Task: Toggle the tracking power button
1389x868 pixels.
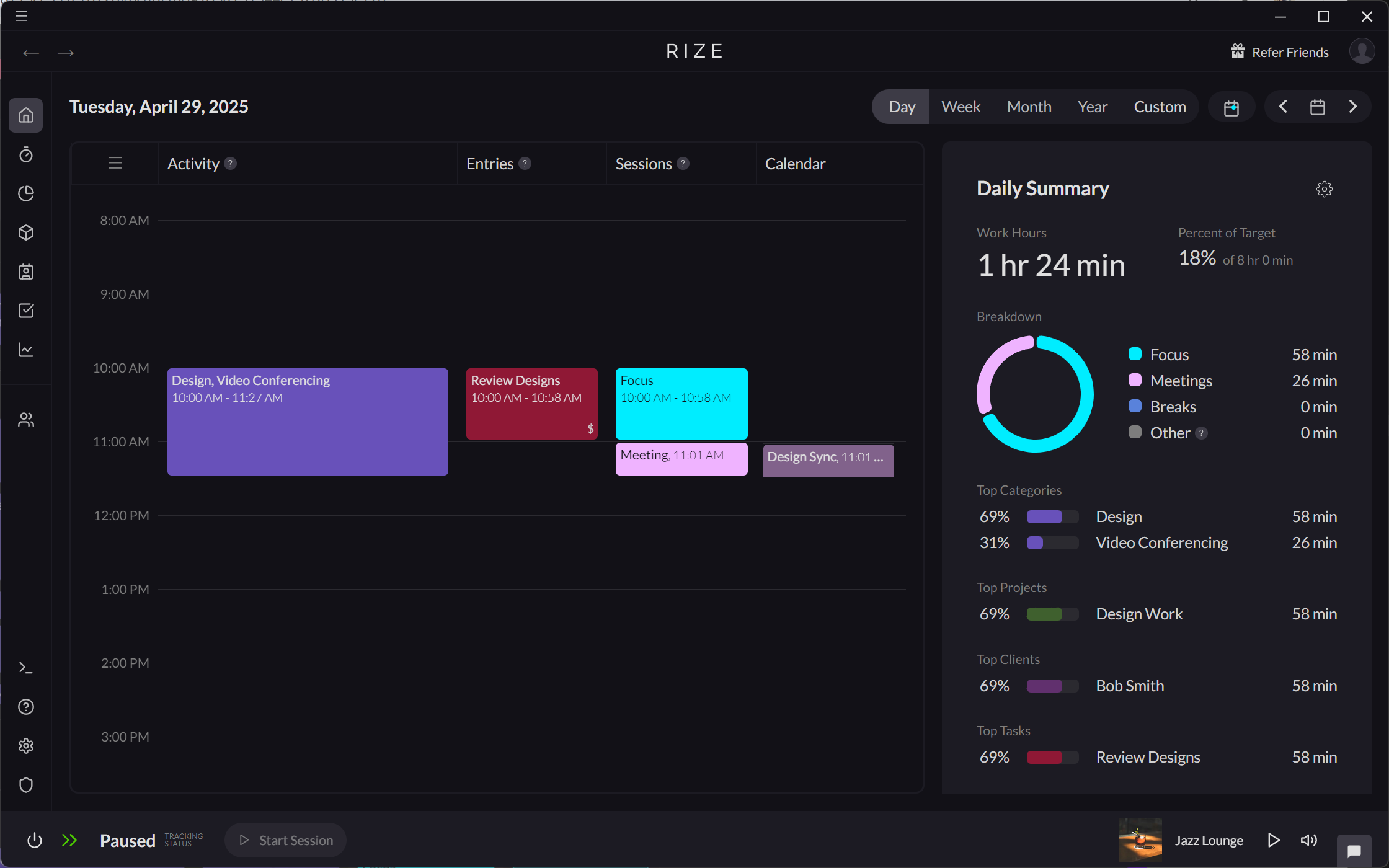Action: (x=35, y=840)
